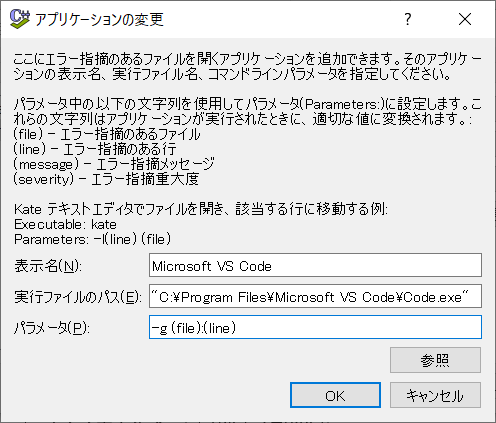Screen dimensions: 496x423
Task: Click the (line) - エラー指摘のある行 line
Action: [95, 149]
